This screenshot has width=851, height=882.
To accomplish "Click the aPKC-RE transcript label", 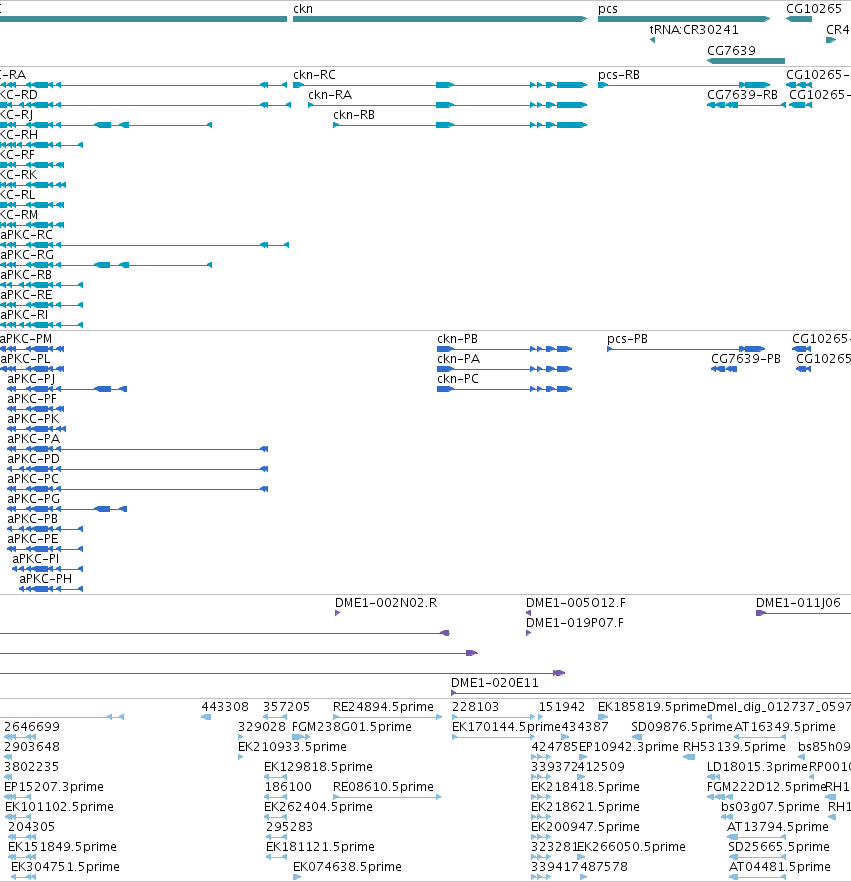I will click(26, 295).
